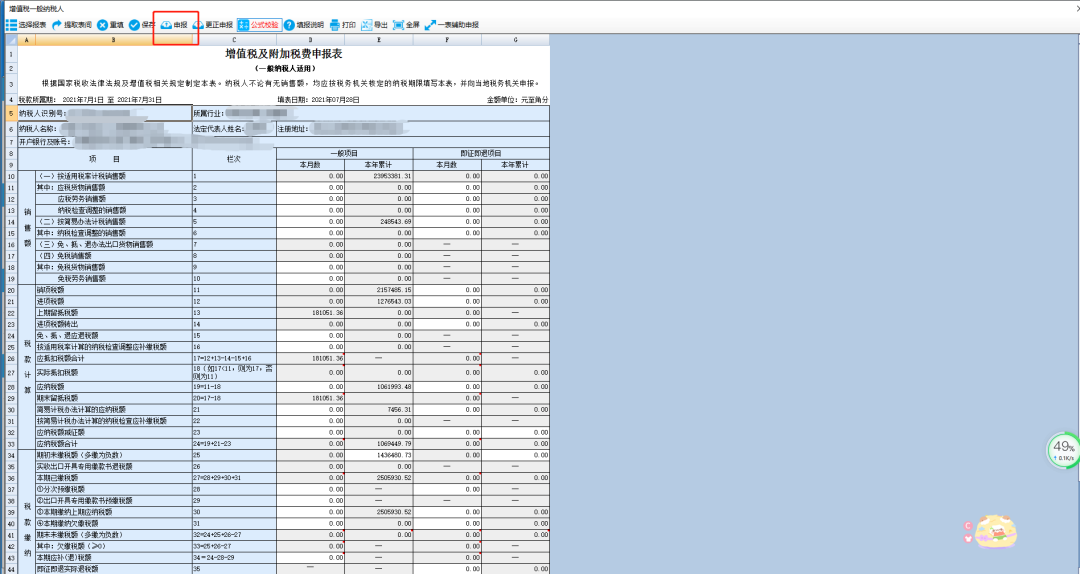Image resolution: width=1080 pixels, height=574 pixels.
Task: Click the 金额单位: 元至角分 text
Action: click(518, 100)
